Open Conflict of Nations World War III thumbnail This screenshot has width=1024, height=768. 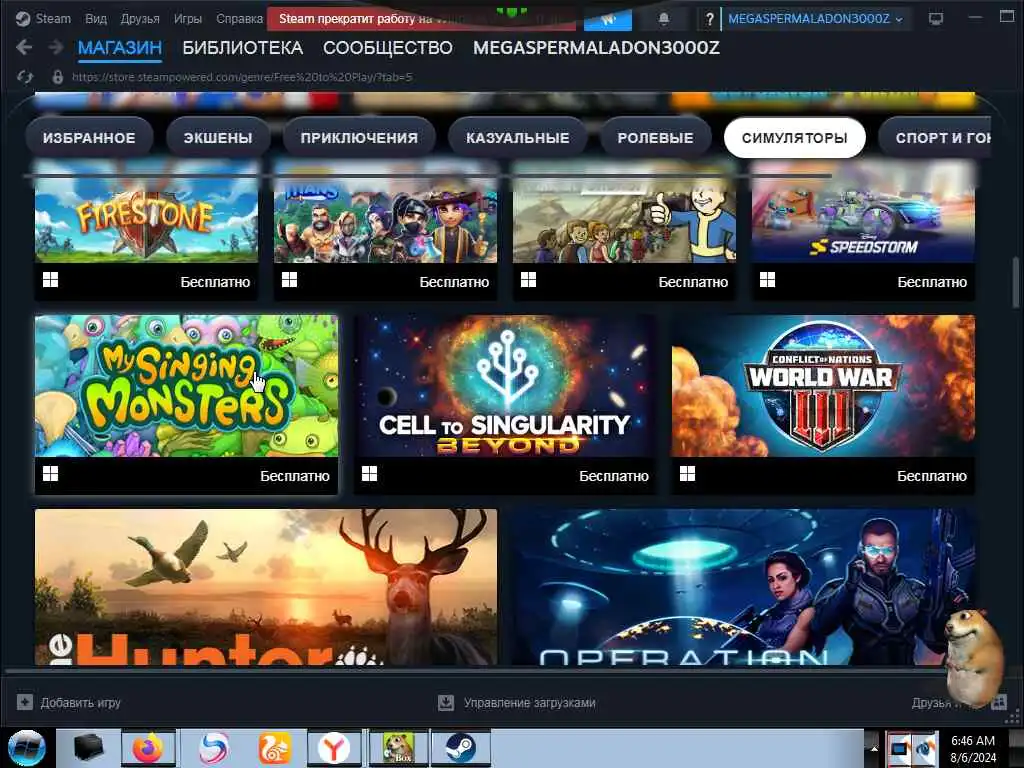coord(824,386)
